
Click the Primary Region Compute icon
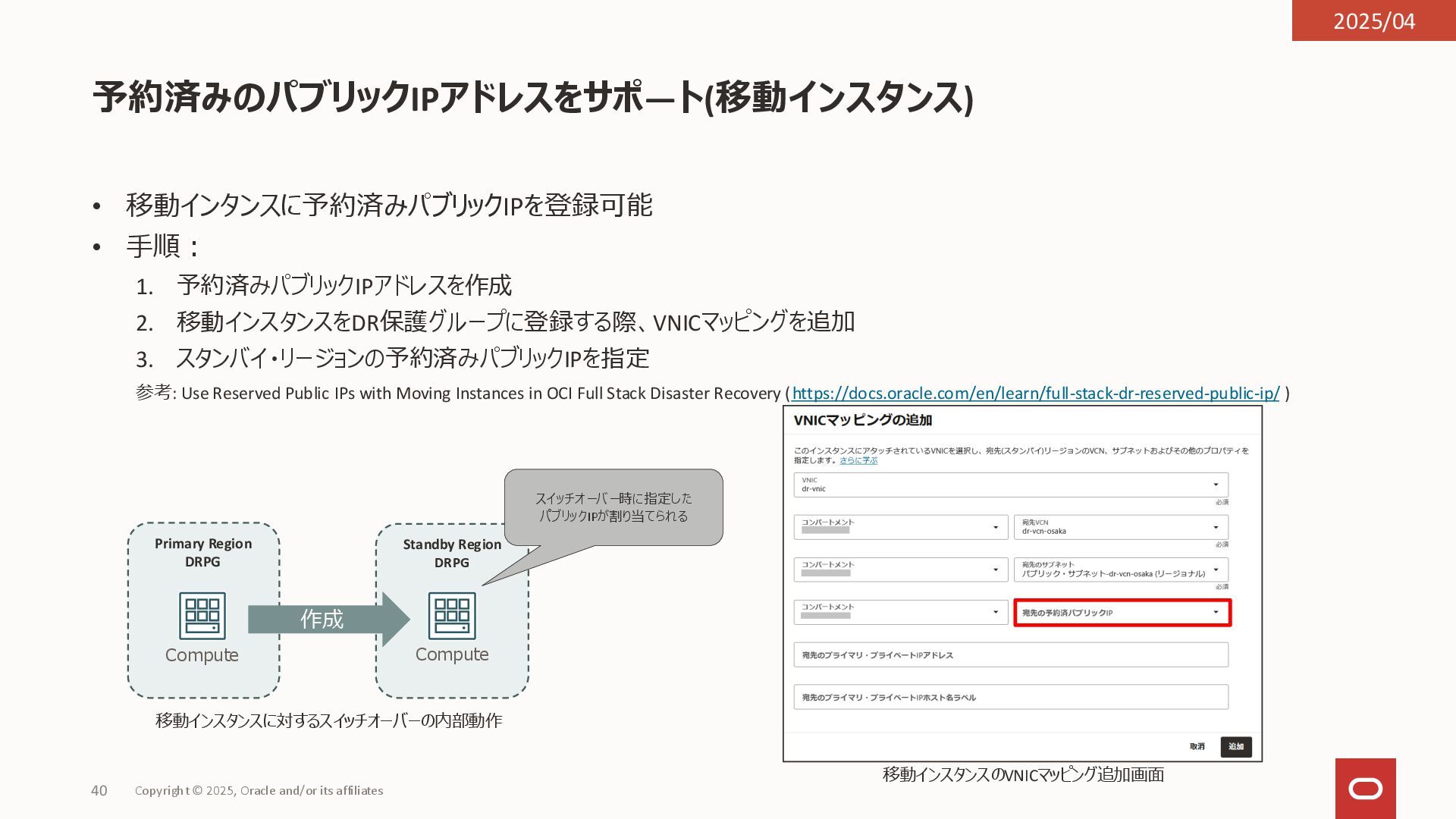[202, 616]
